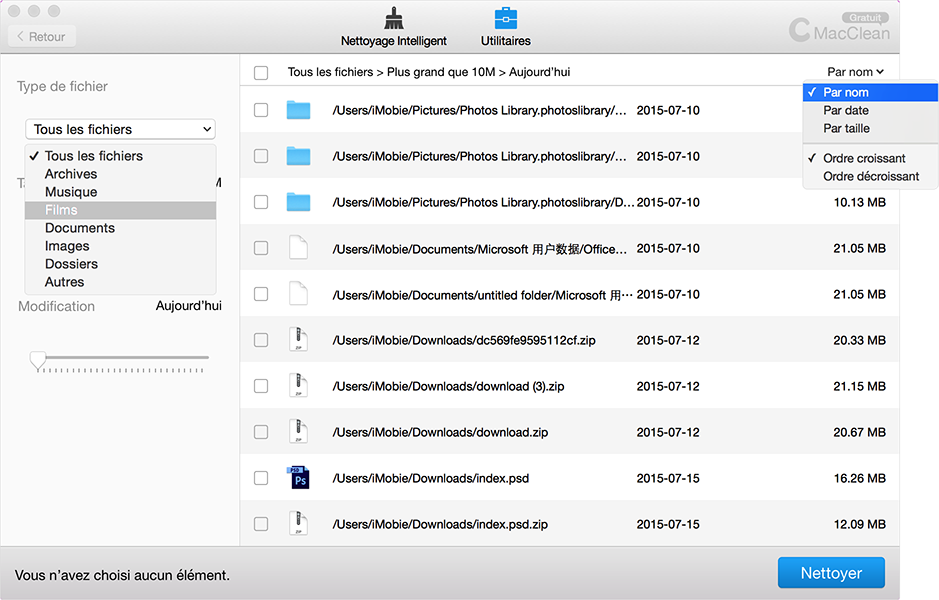Select the untitled folder file checkbox

pyautogui.click(x=261, y=294)
